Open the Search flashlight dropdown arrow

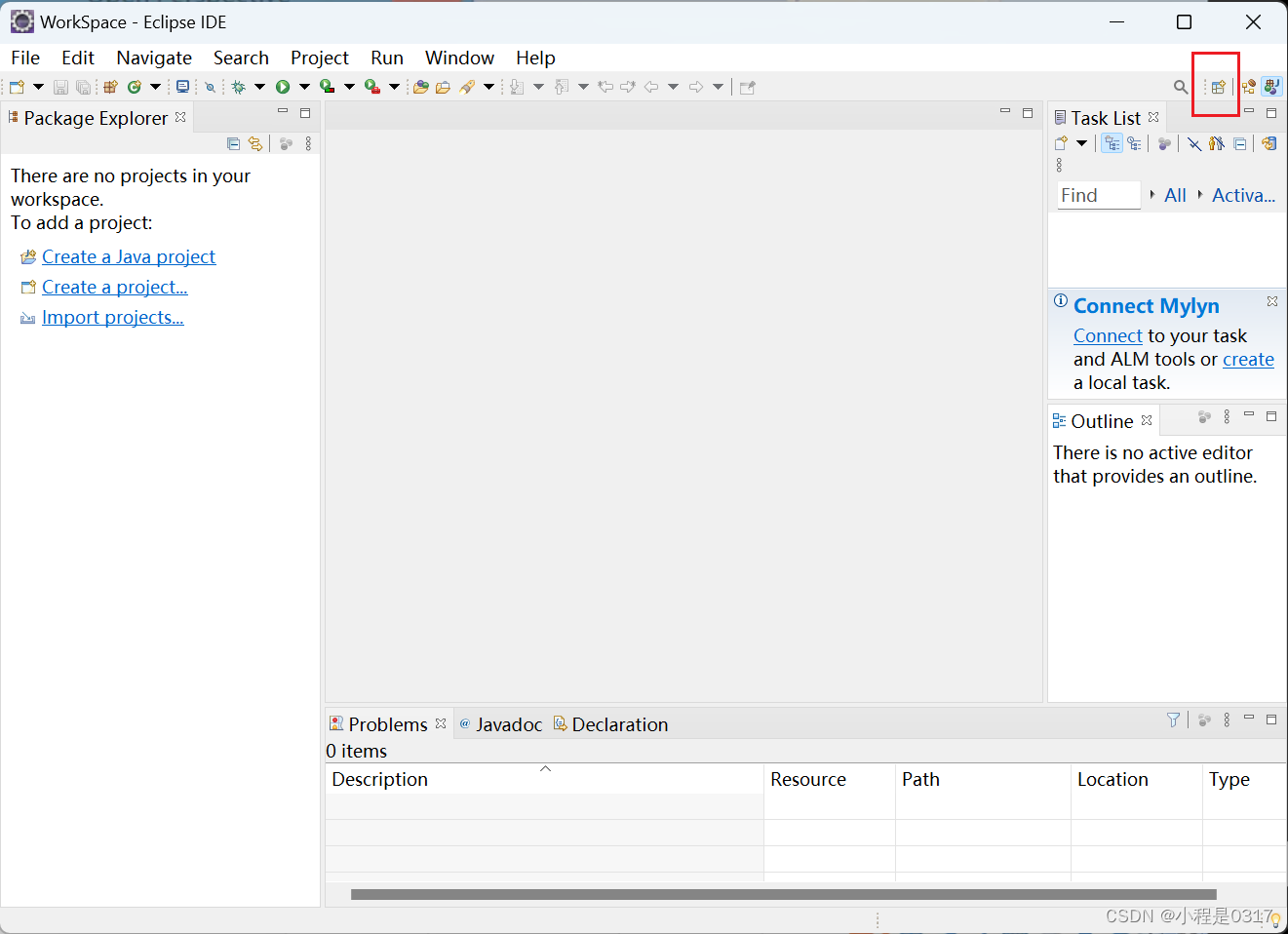coord(488,87)
